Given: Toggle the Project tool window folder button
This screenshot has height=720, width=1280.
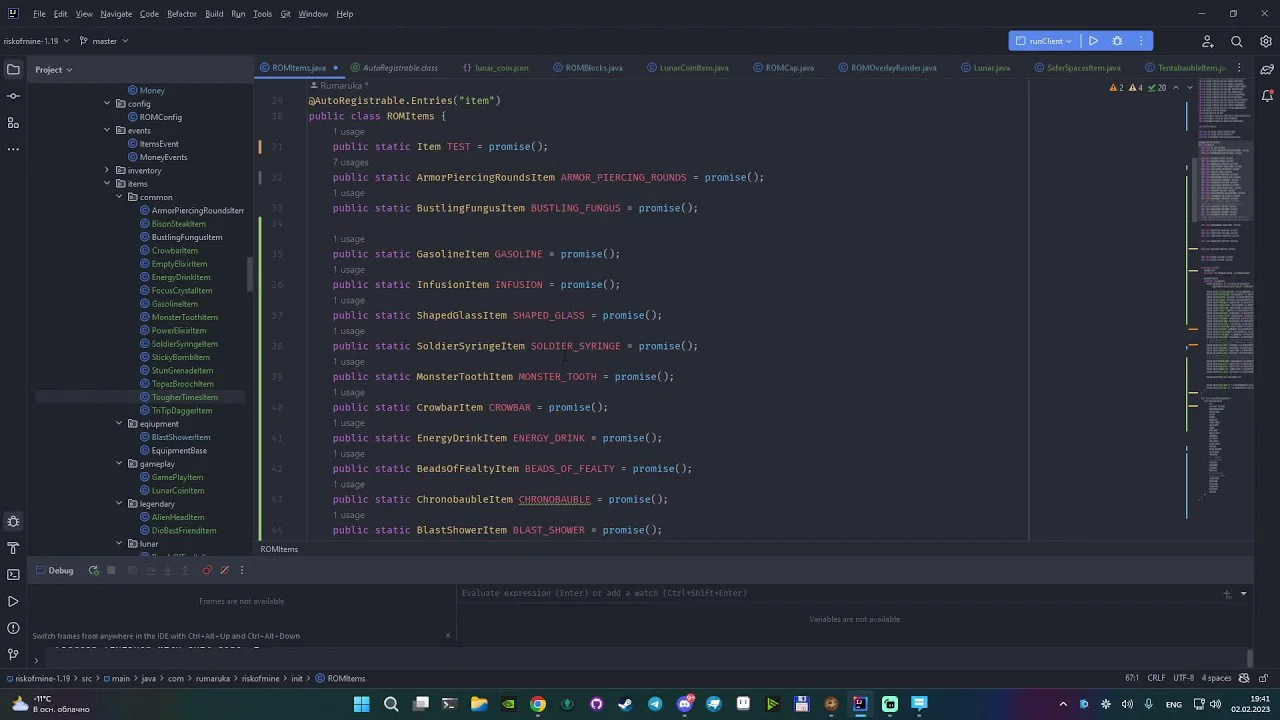Looking at the screenshot, I should [x=13, y=69].
